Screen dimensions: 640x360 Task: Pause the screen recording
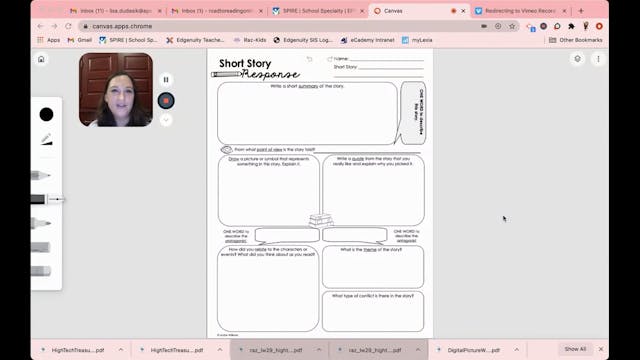(x=166, y=80)
